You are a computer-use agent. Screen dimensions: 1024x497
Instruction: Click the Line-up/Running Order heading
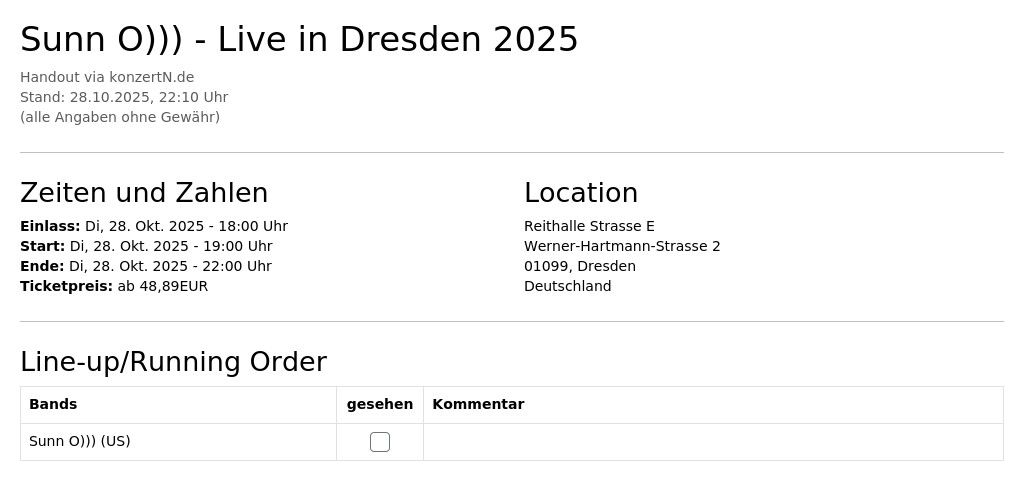(174, 362)
